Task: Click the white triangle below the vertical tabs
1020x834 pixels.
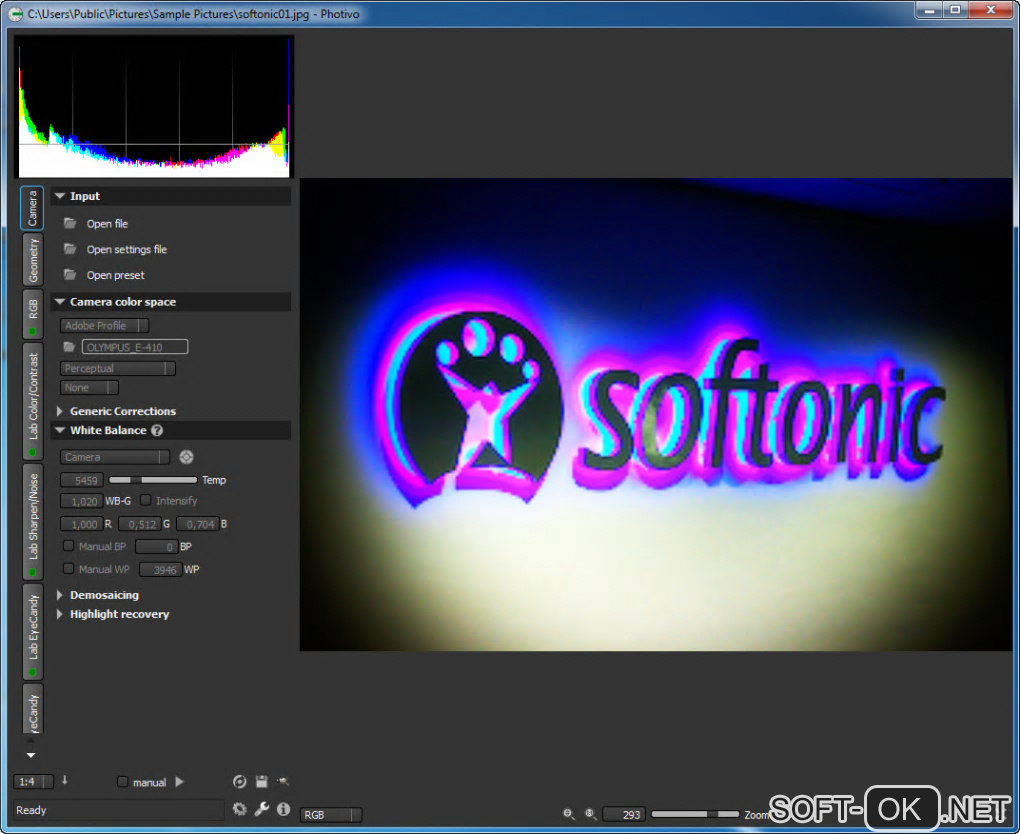Action: 31,755
